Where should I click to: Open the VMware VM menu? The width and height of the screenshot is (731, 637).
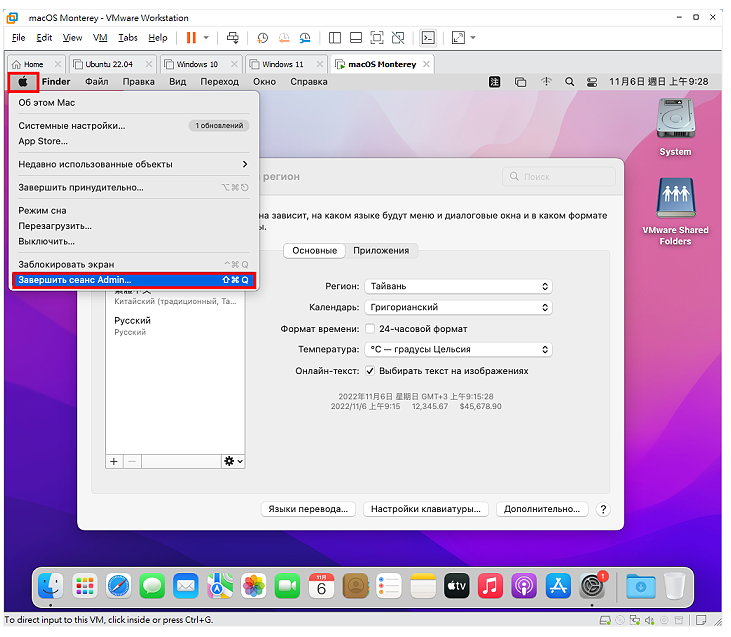click(x=100, y=38)
